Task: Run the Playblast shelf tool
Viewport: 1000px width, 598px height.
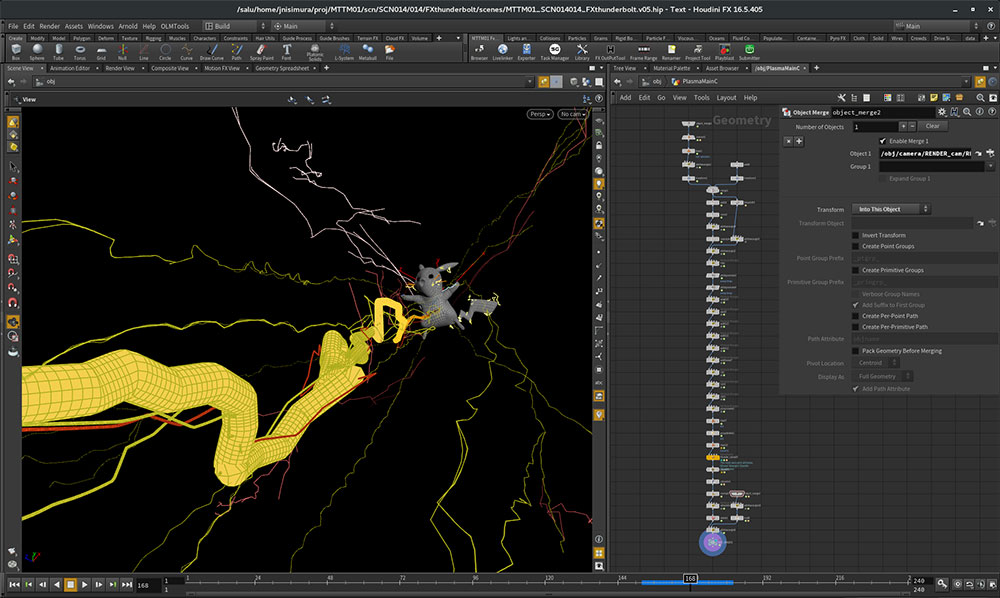Action: pos(724,52)
